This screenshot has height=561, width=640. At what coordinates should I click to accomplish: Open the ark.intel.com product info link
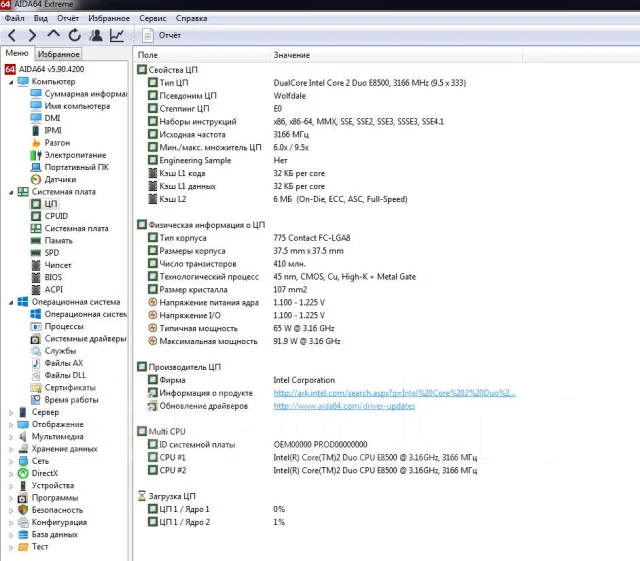pos(394,393)
